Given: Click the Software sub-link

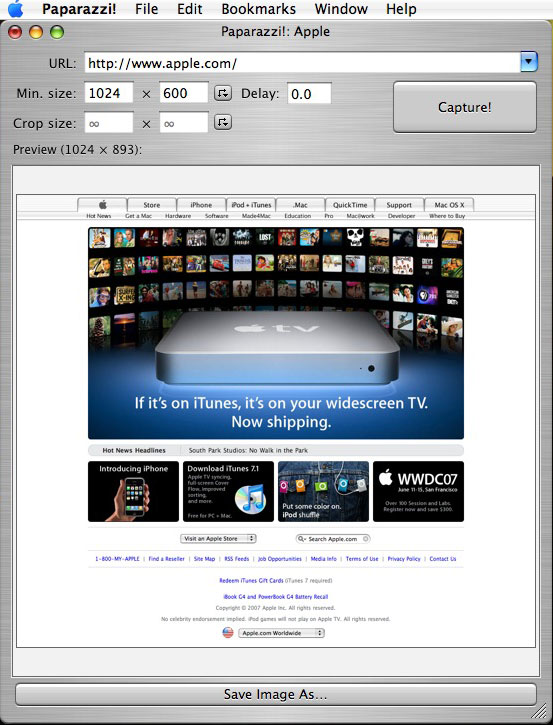Looking at the screenshot, I should pyautogui.click(x=217, y=216).
